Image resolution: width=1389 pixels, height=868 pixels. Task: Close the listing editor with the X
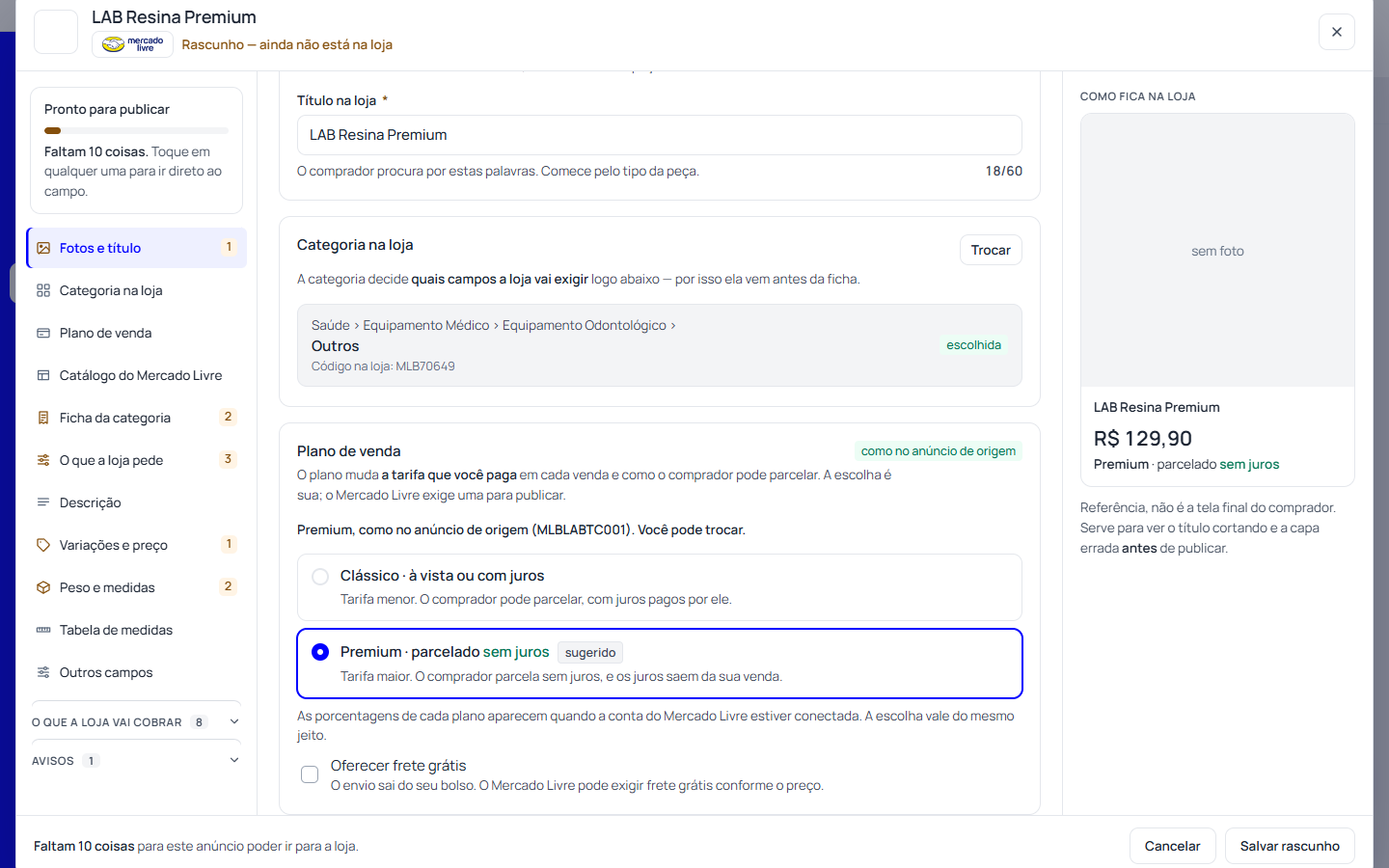tap(1337, 32)
